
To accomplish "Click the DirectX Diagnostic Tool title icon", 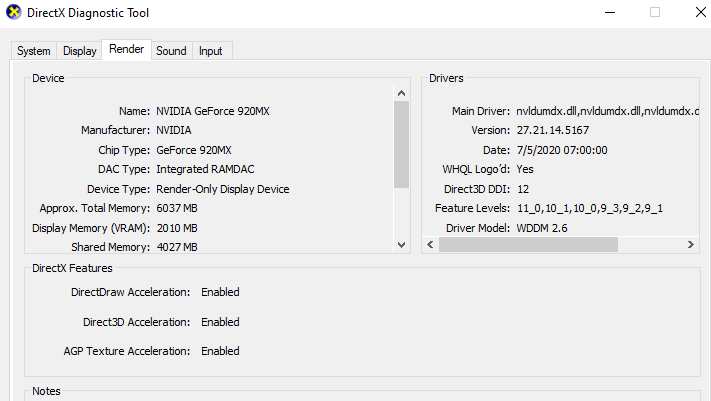I will click(14, 12).
